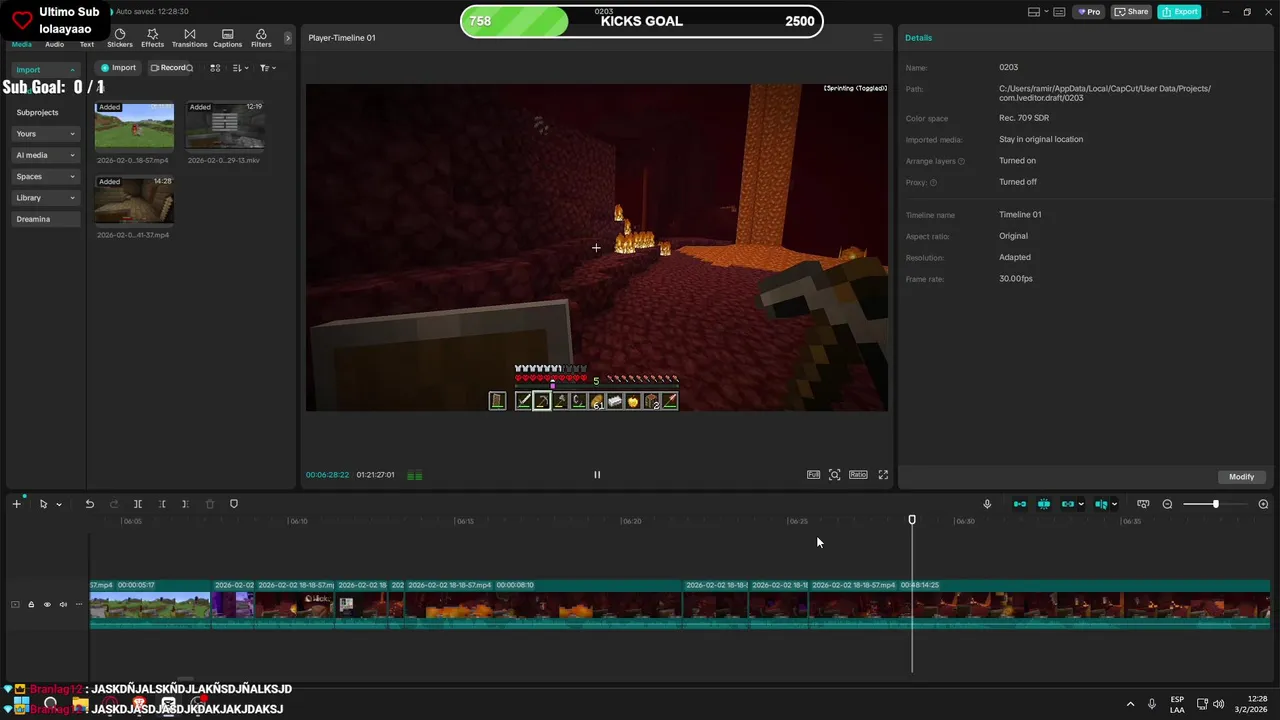Undo the last edit
Screen dimensions: 1280x720
pos(89,504)
